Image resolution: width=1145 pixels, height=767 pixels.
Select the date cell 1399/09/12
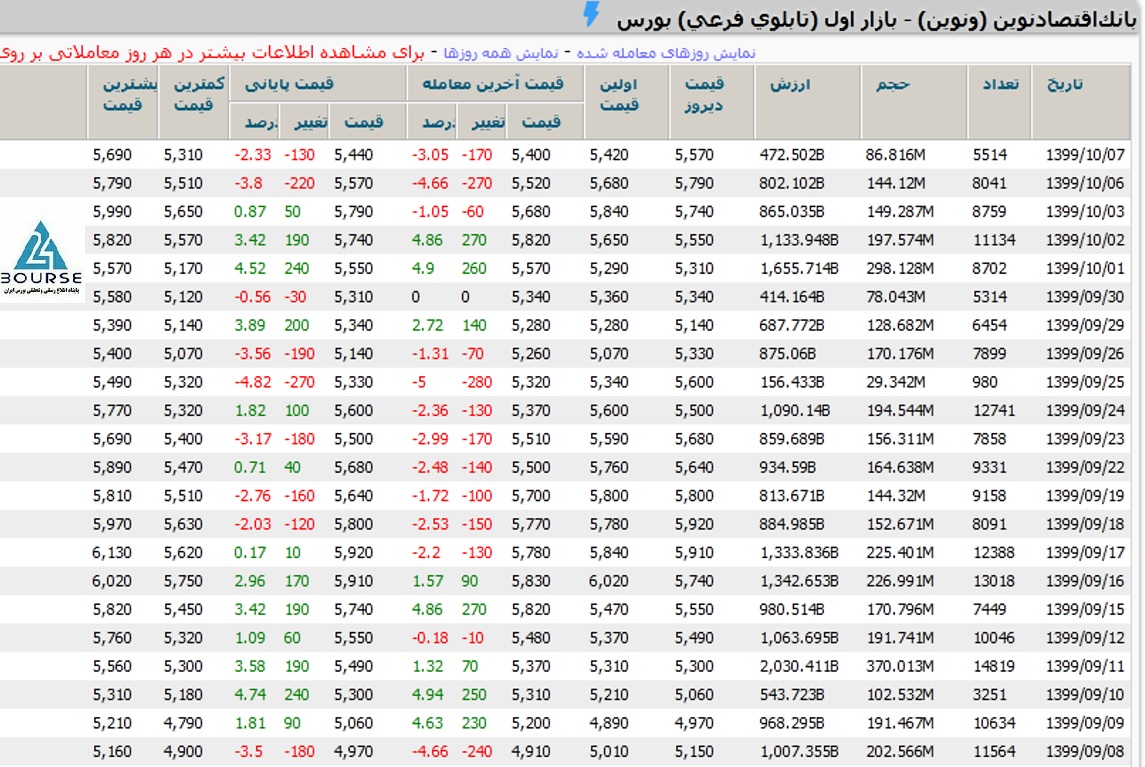point(1085,638)
